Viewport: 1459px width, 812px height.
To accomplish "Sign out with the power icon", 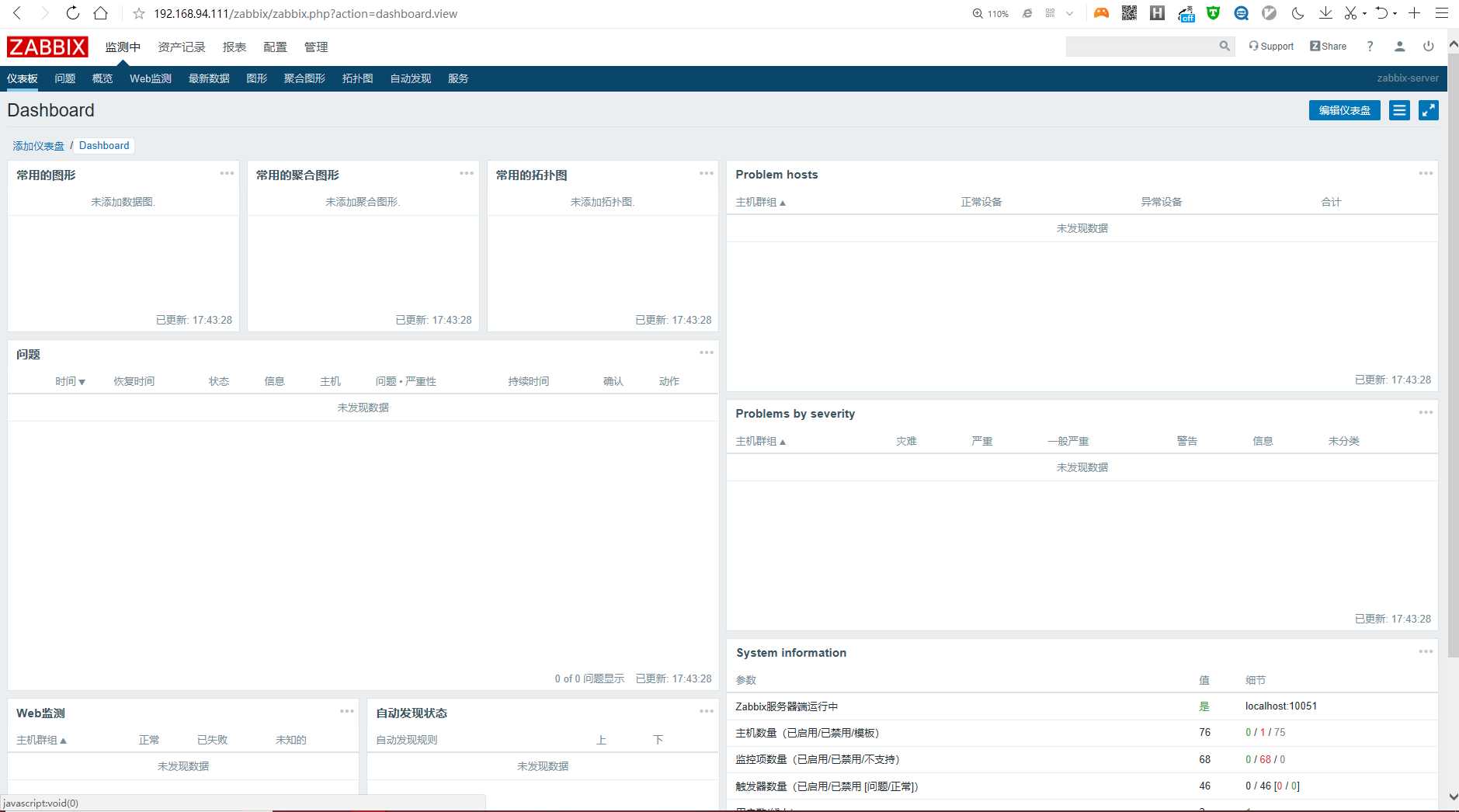I will pyautogui.click(x=1428, y=47).
